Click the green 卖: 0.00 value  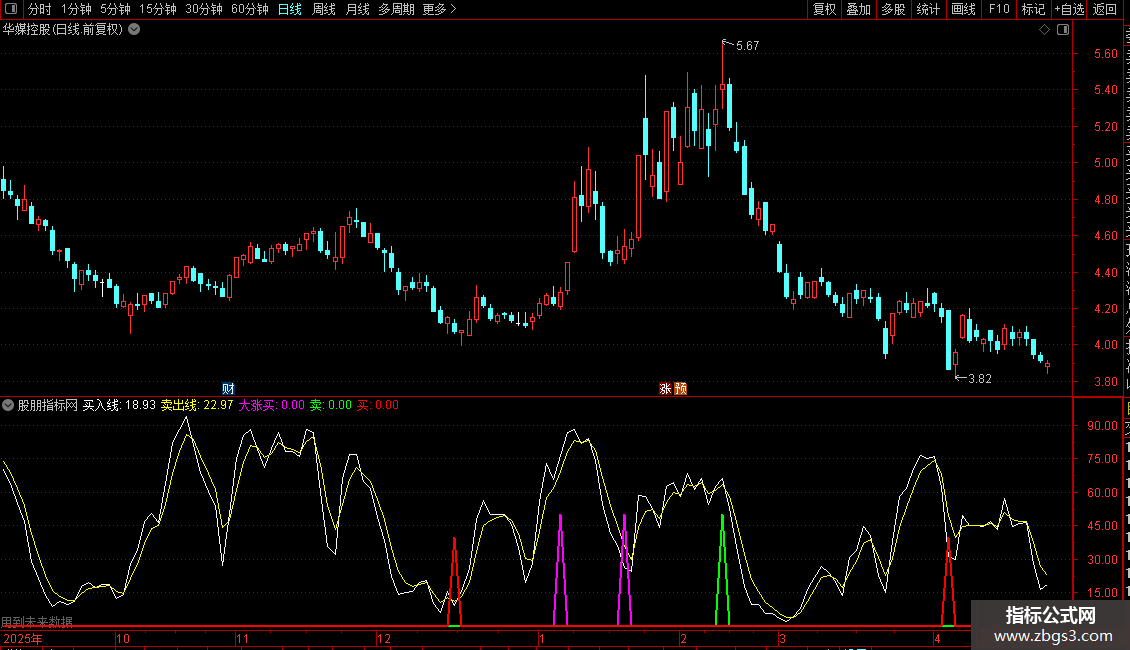point(331,405)
